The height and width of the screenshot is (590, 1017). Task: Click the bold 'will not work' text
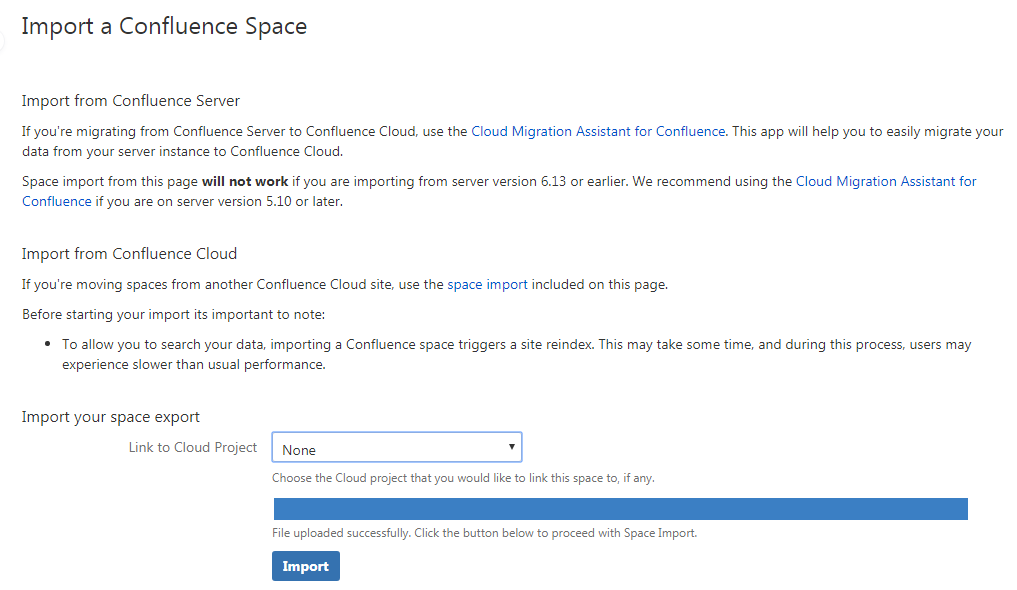(245, 182)
